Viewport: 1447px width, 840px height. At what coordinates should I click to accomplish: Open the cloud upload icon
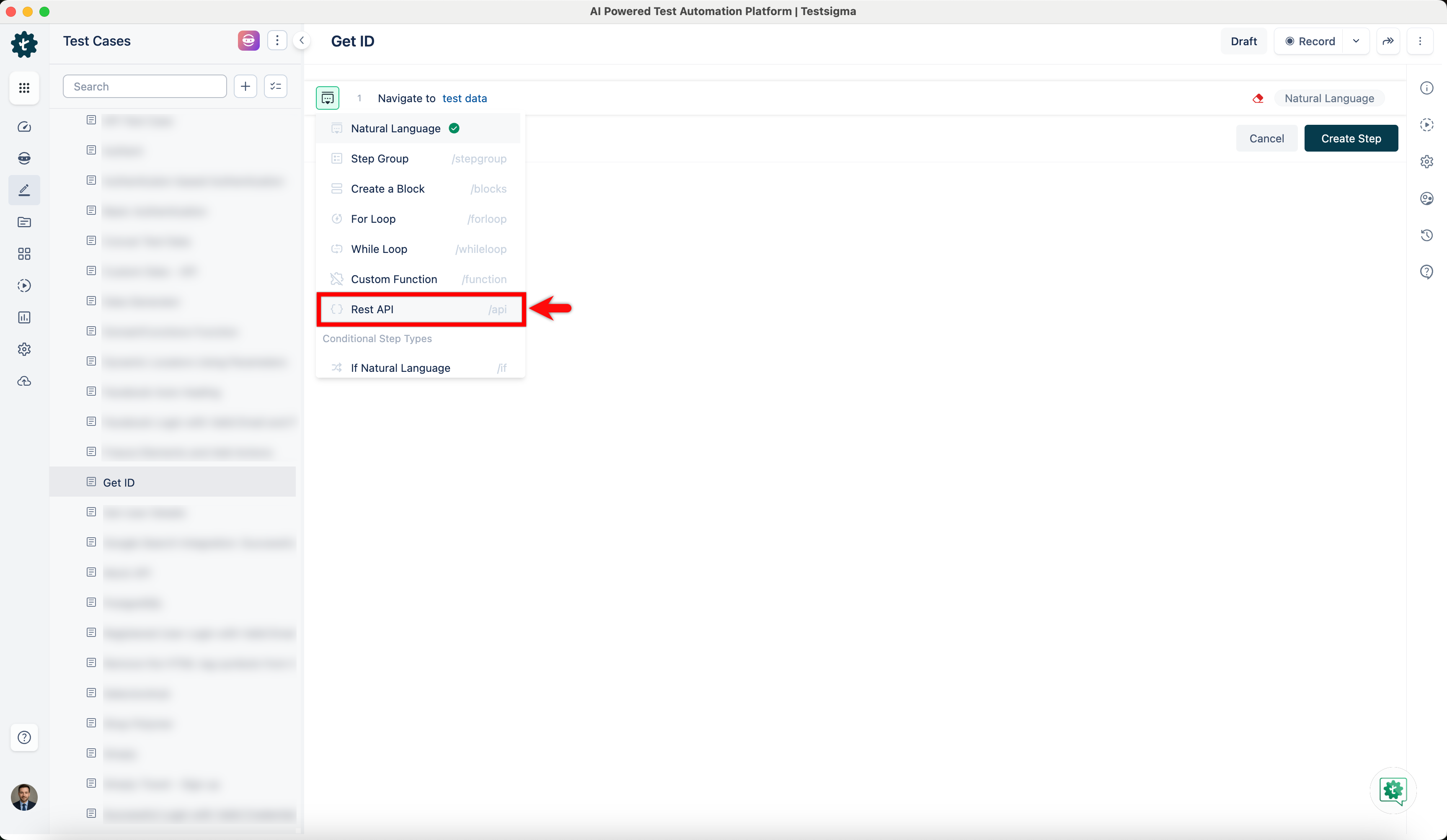point(24,381)
